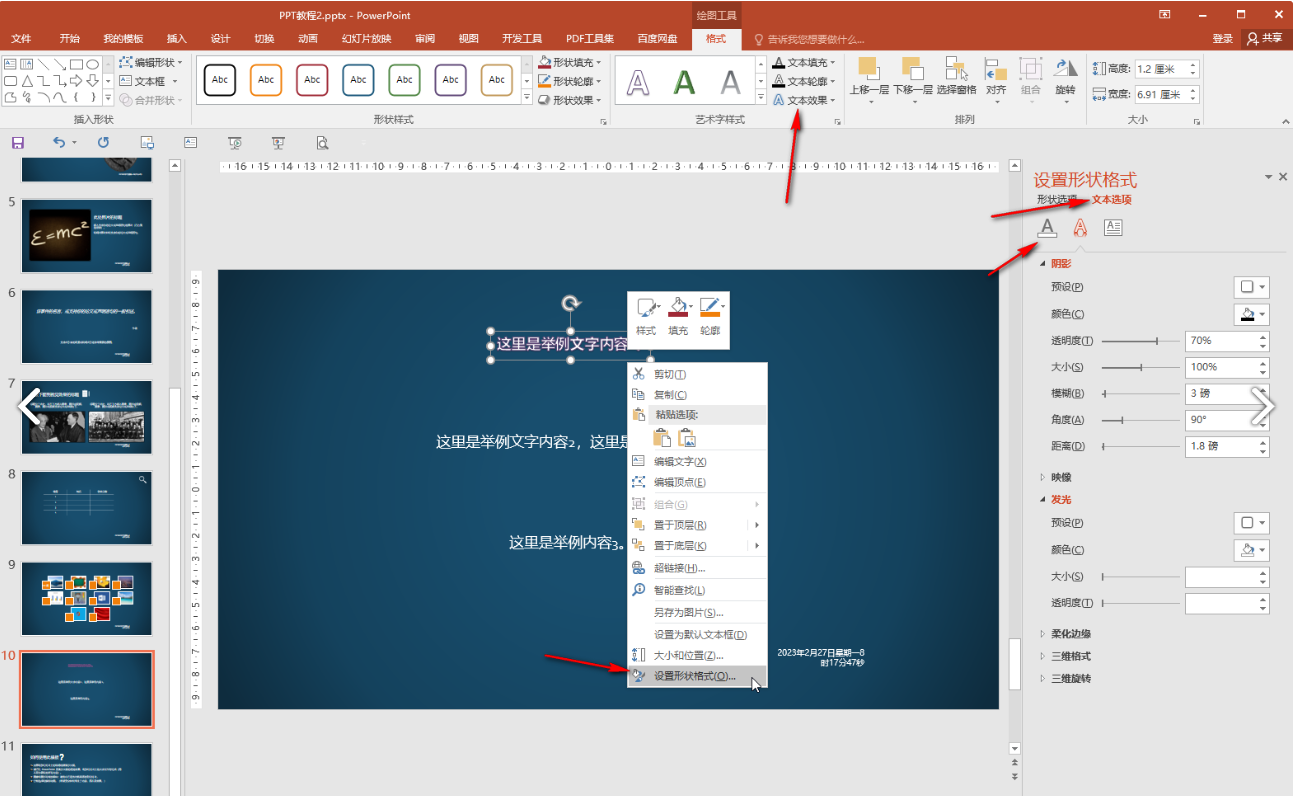Open shadow 预设 preset dropdown
The height and width of the screenshot is (796, 1295).
1253,287
